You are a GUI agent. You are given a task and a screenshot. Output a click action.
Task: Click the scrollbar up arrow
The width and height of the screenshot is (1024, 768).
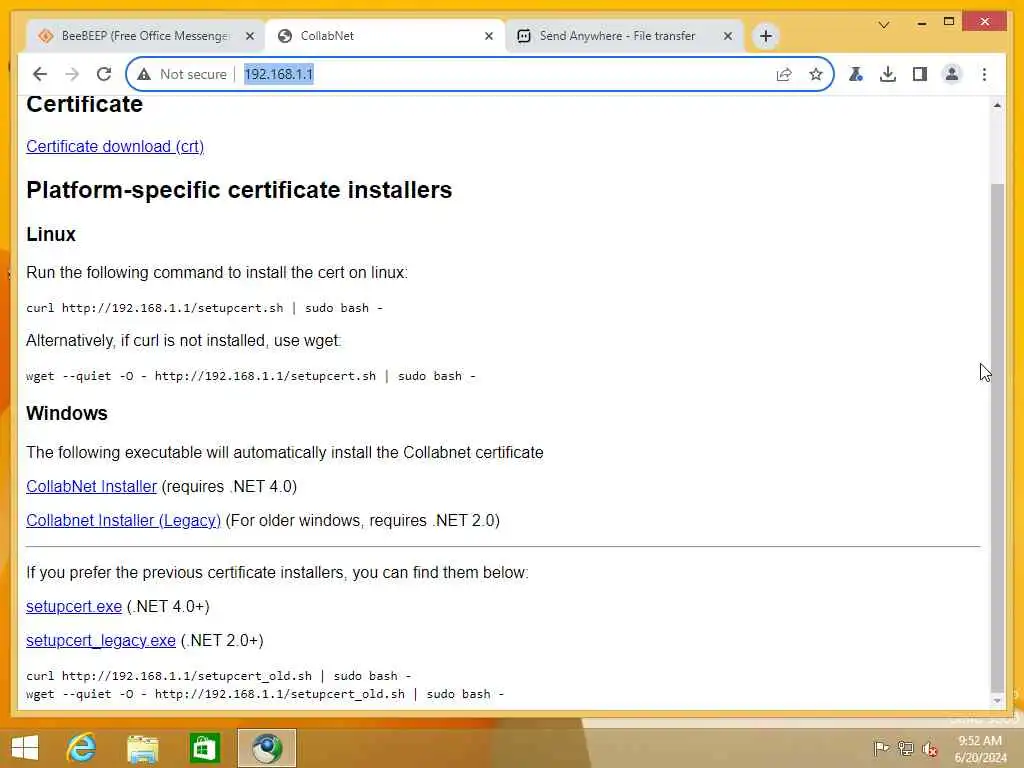pos(997,105)
